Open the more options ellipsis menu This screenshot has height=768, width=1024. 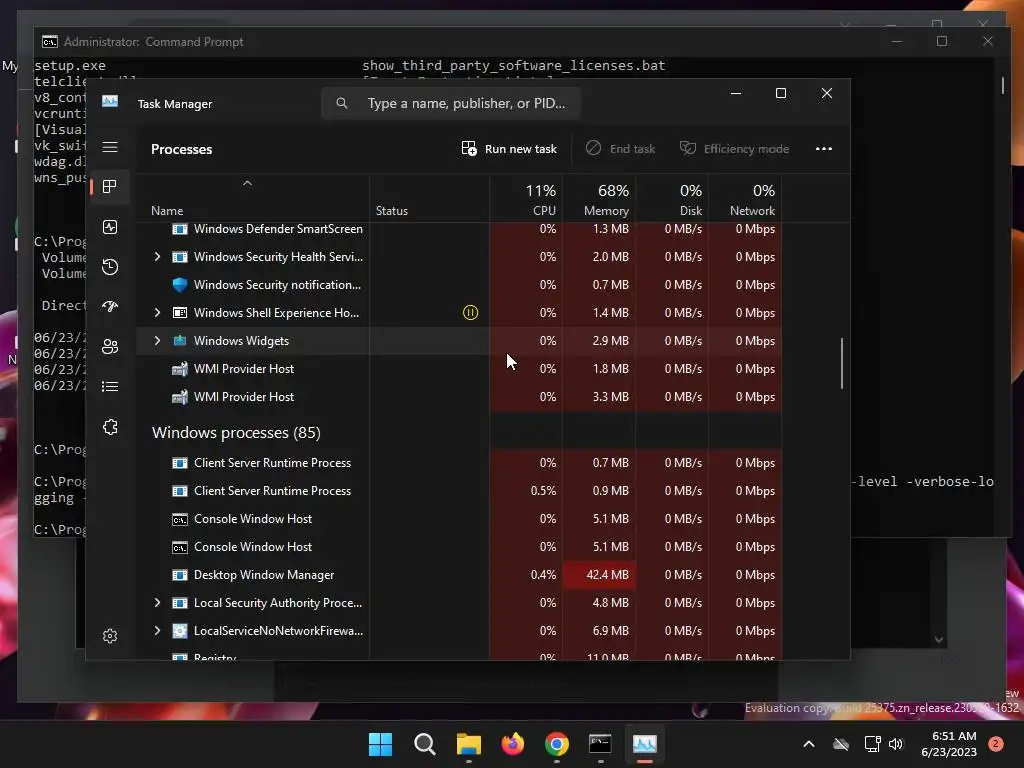pos(824,149)
